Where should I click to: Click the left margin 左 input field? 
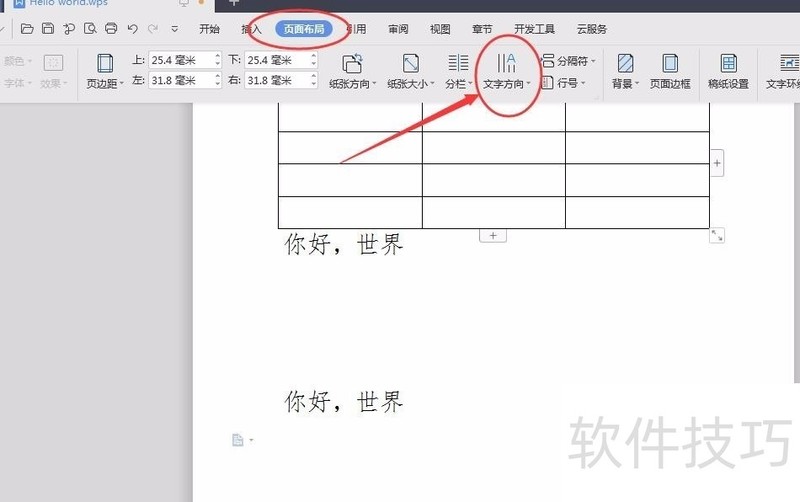click(181, 80)
